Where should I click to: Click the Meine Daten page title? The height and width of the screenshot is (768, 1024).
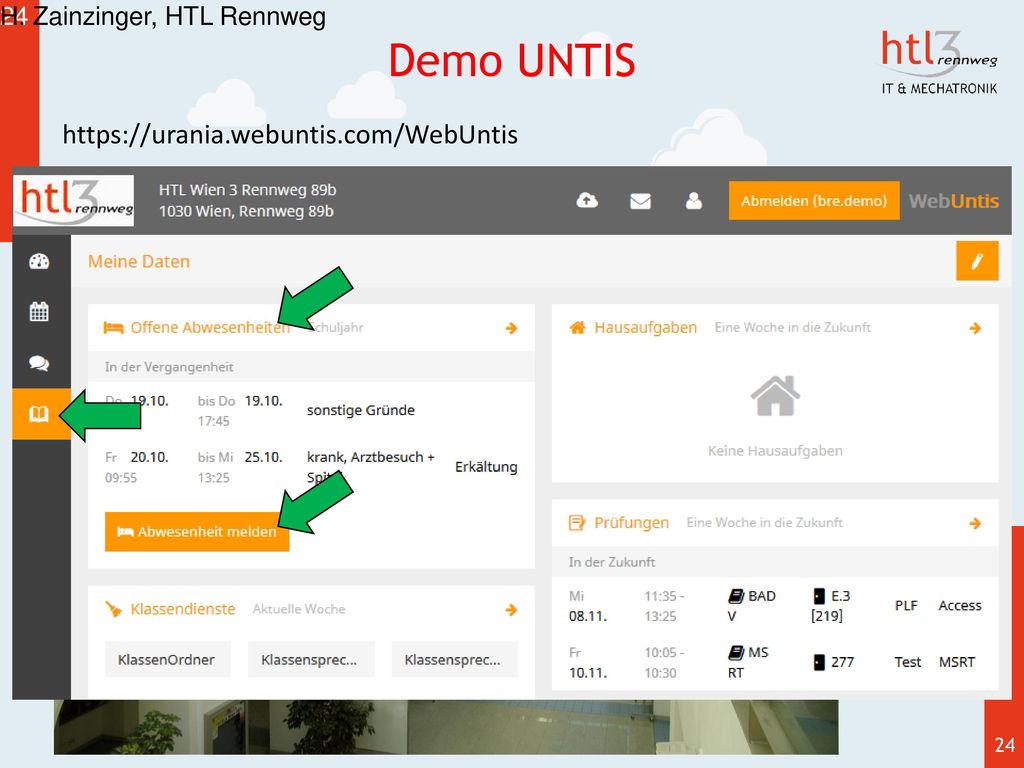[x=139, y=261]
